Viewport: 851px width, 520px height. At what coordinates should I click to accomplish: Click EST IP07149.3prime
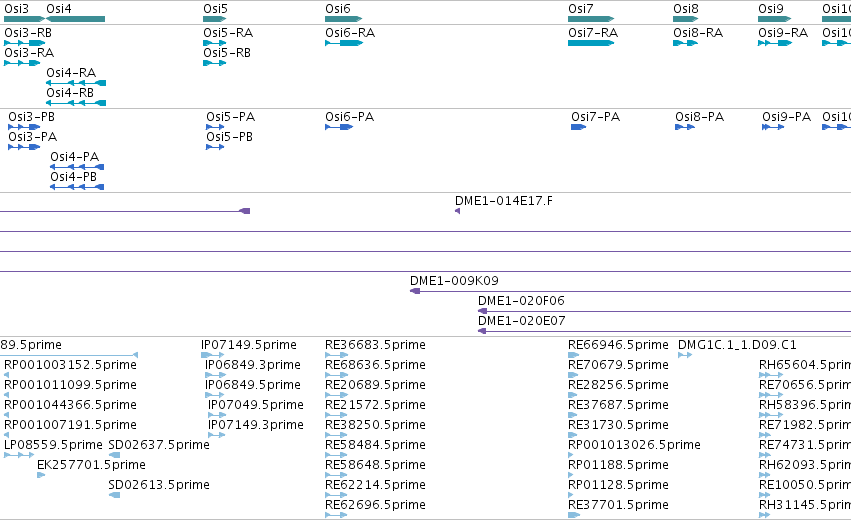click(x=217, y=435)
